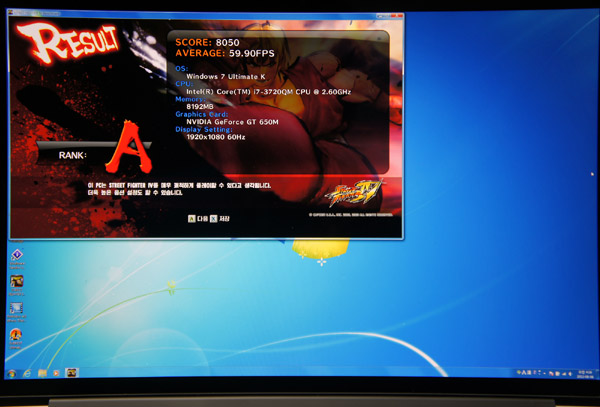This screenshot has width=600, height=407.
Task: Click the '8192MB' memory value
Action: (x=200, y=107)
